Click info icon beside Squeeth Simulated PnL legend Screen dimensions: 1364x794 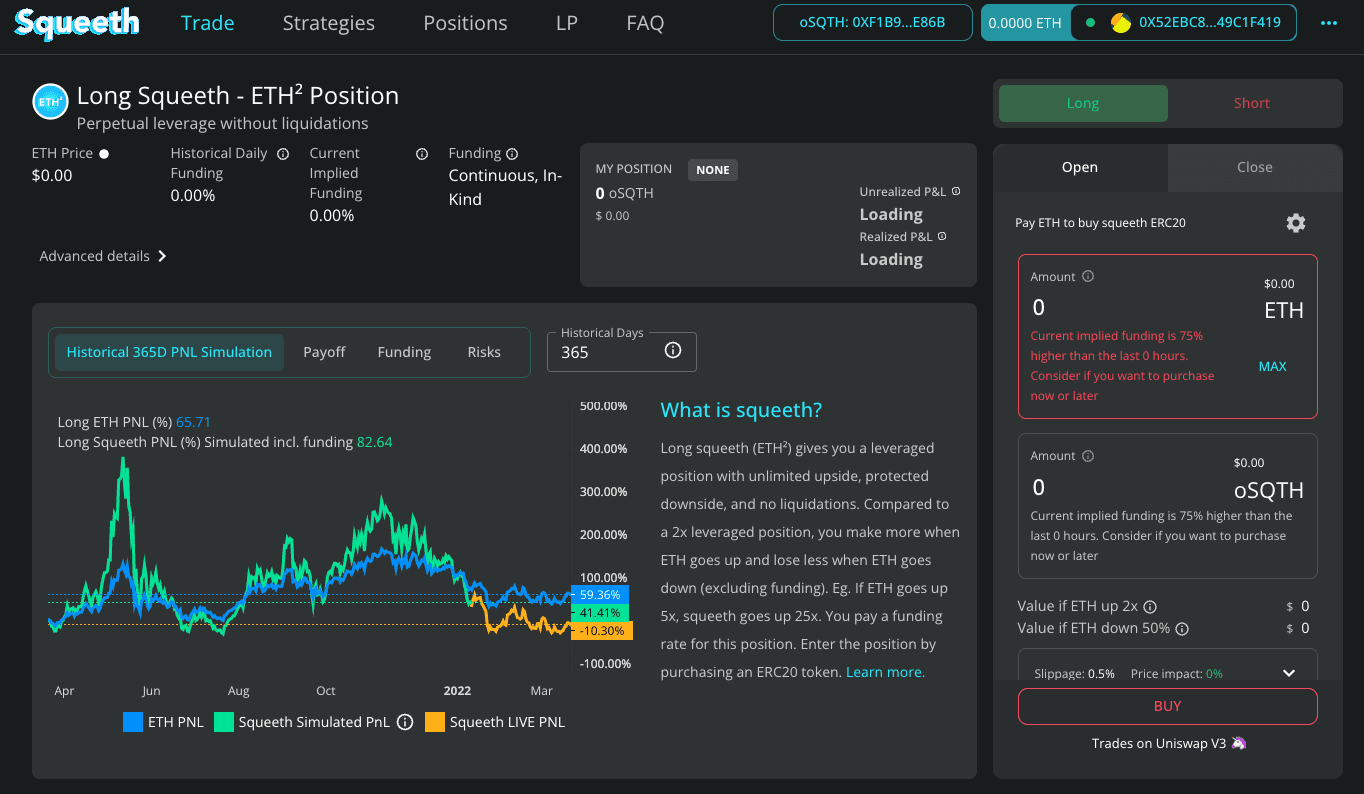tap(405, 722)
